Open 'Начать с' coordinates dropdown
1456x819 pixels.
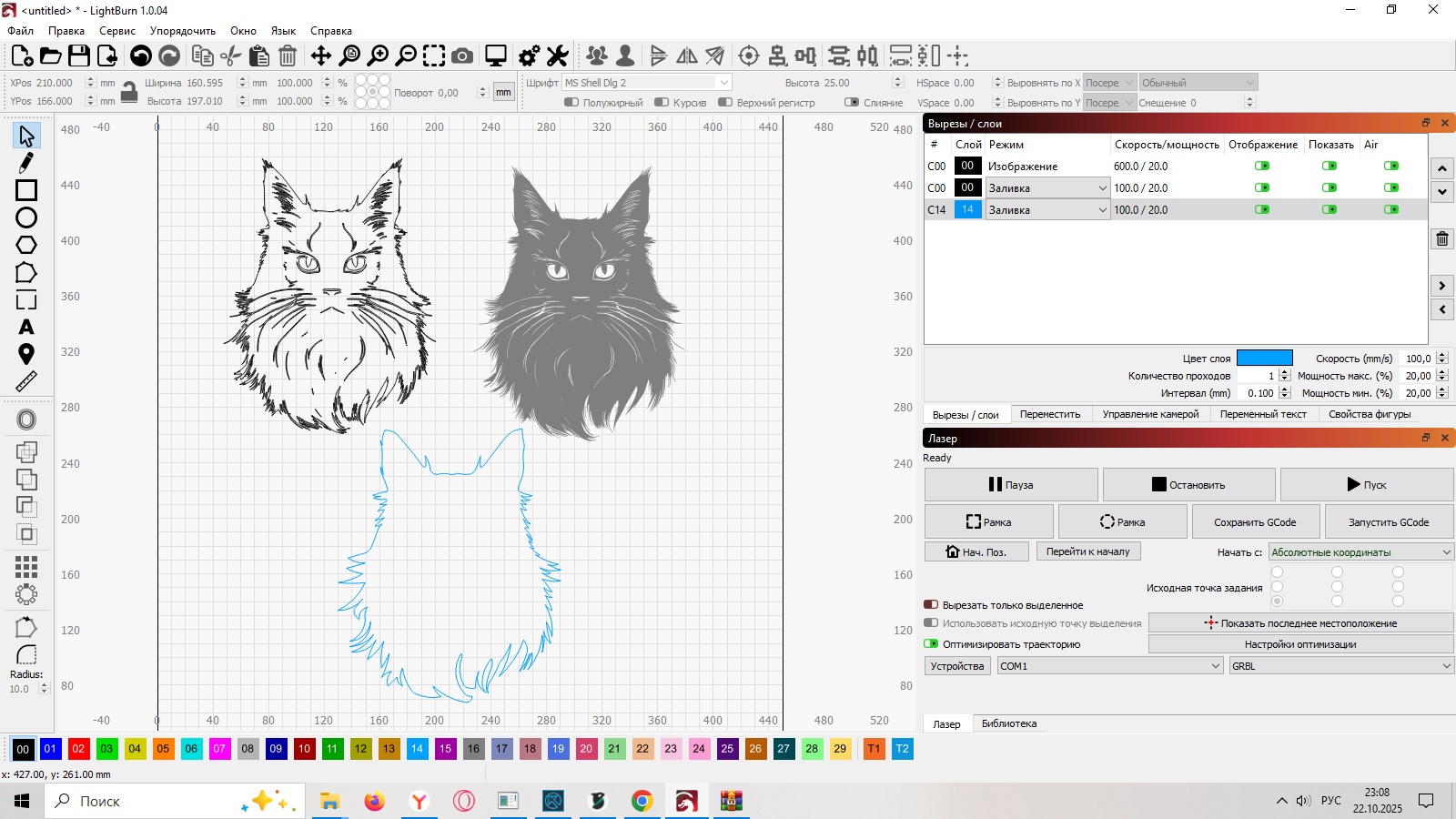coord(1360,552)
